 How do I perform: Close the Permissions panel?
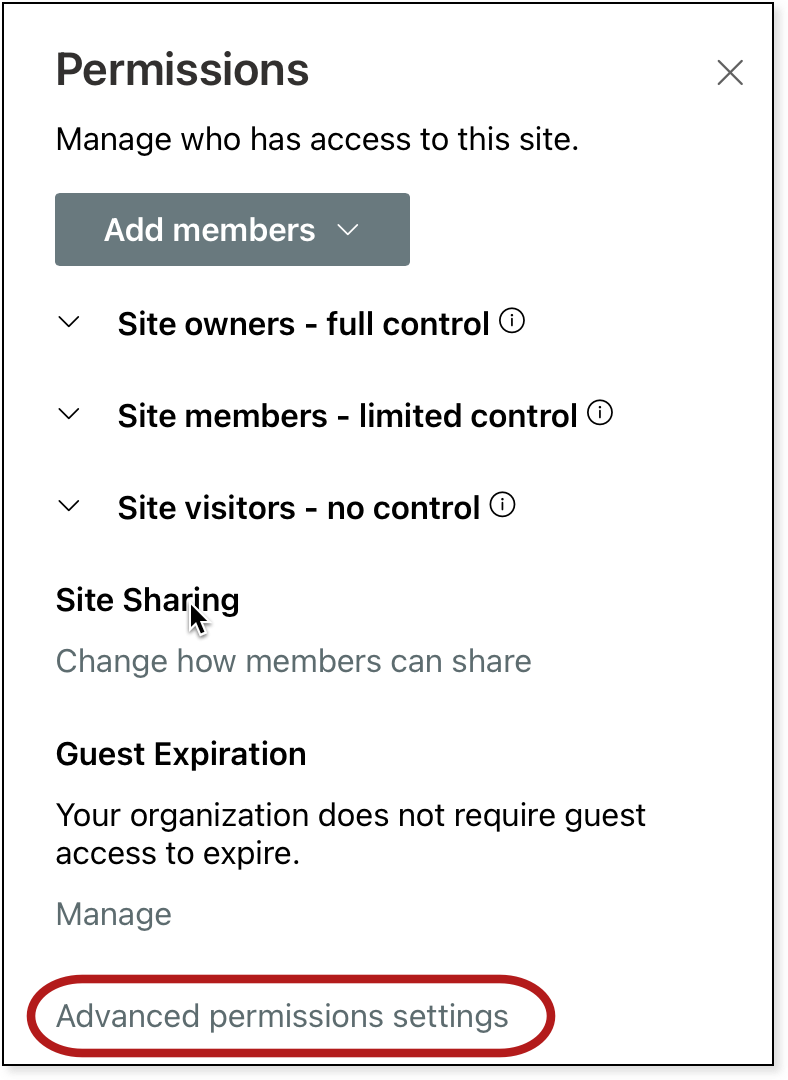click(730, 73)
